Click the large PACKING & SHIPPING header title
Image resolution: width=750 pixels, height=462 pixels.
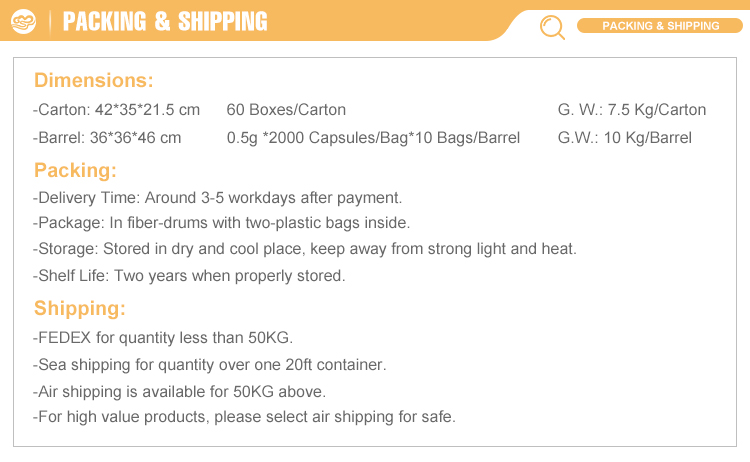click(165, 21)
